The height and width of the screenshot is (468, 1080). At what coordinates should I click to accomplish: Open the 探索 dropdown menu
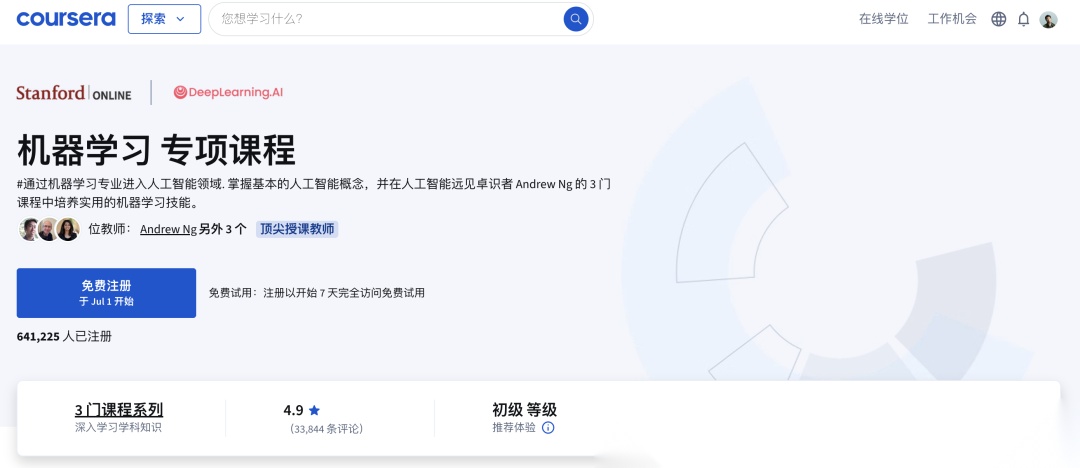[164, 19]
